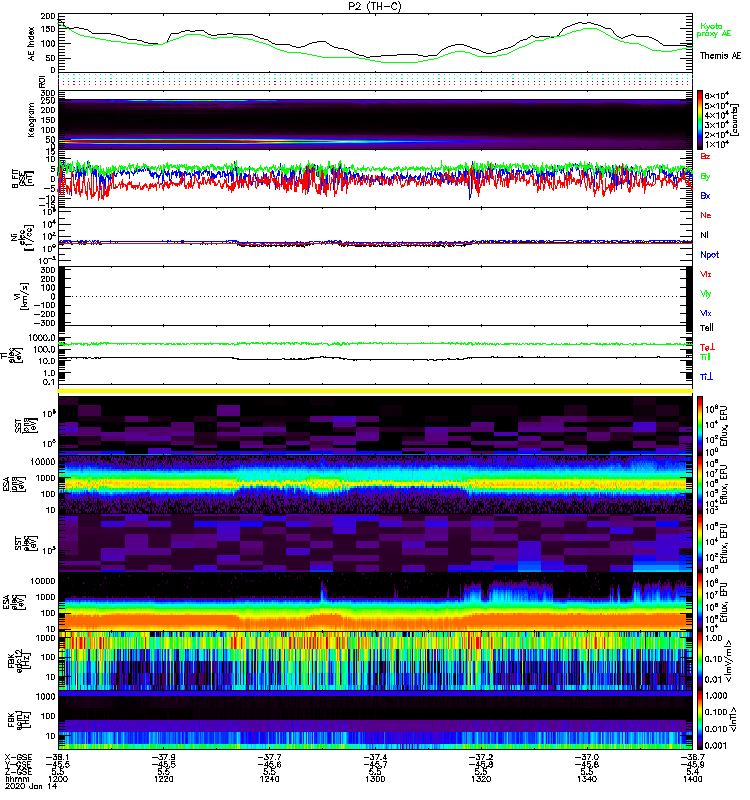Click the ion temperature Ti plot panel

(x=375, y=355)
